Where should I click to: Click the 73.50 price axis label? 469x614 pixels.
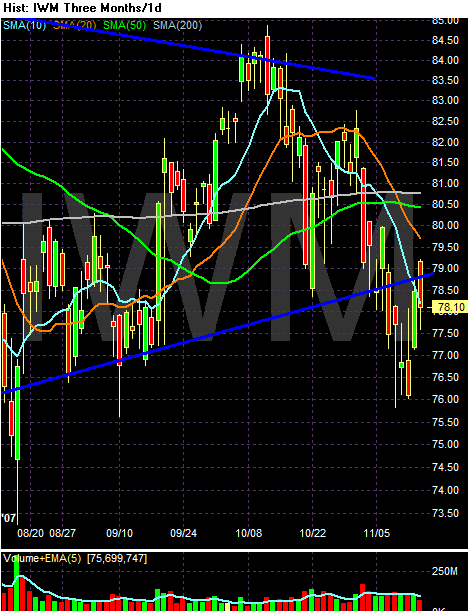(x=447, y=513)
